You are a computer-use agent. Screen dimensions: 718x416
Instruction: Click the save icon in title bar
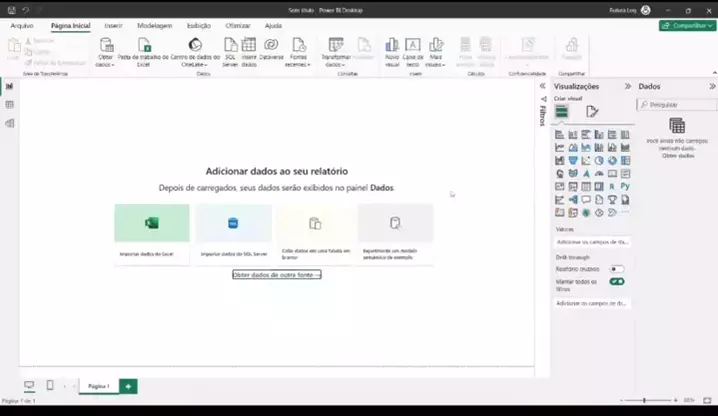(11, 10)
